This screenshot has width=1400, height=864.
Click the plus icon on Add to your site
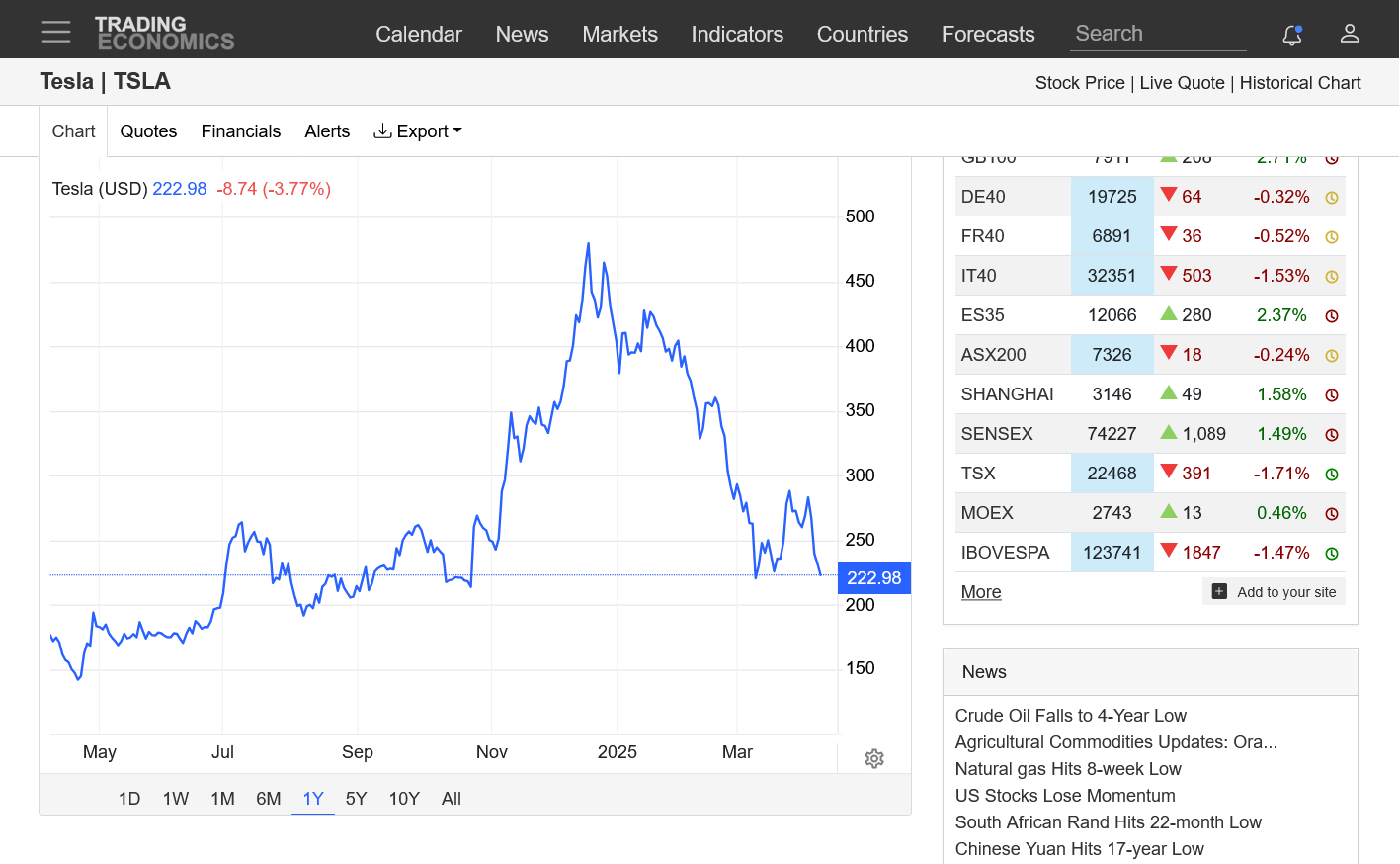point(1219,591)
